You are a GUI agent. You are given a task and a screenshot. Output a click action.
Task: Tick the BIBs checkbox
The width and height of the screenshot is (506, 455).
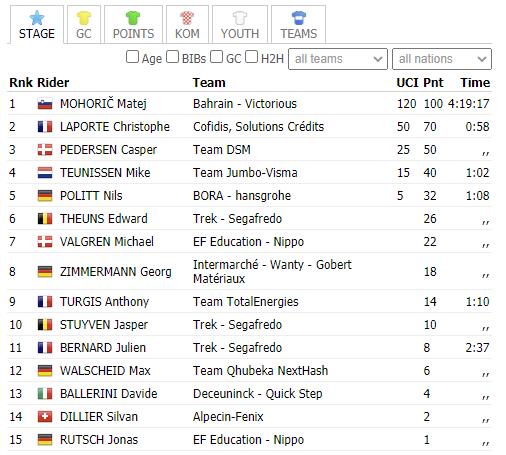point(172,57)
